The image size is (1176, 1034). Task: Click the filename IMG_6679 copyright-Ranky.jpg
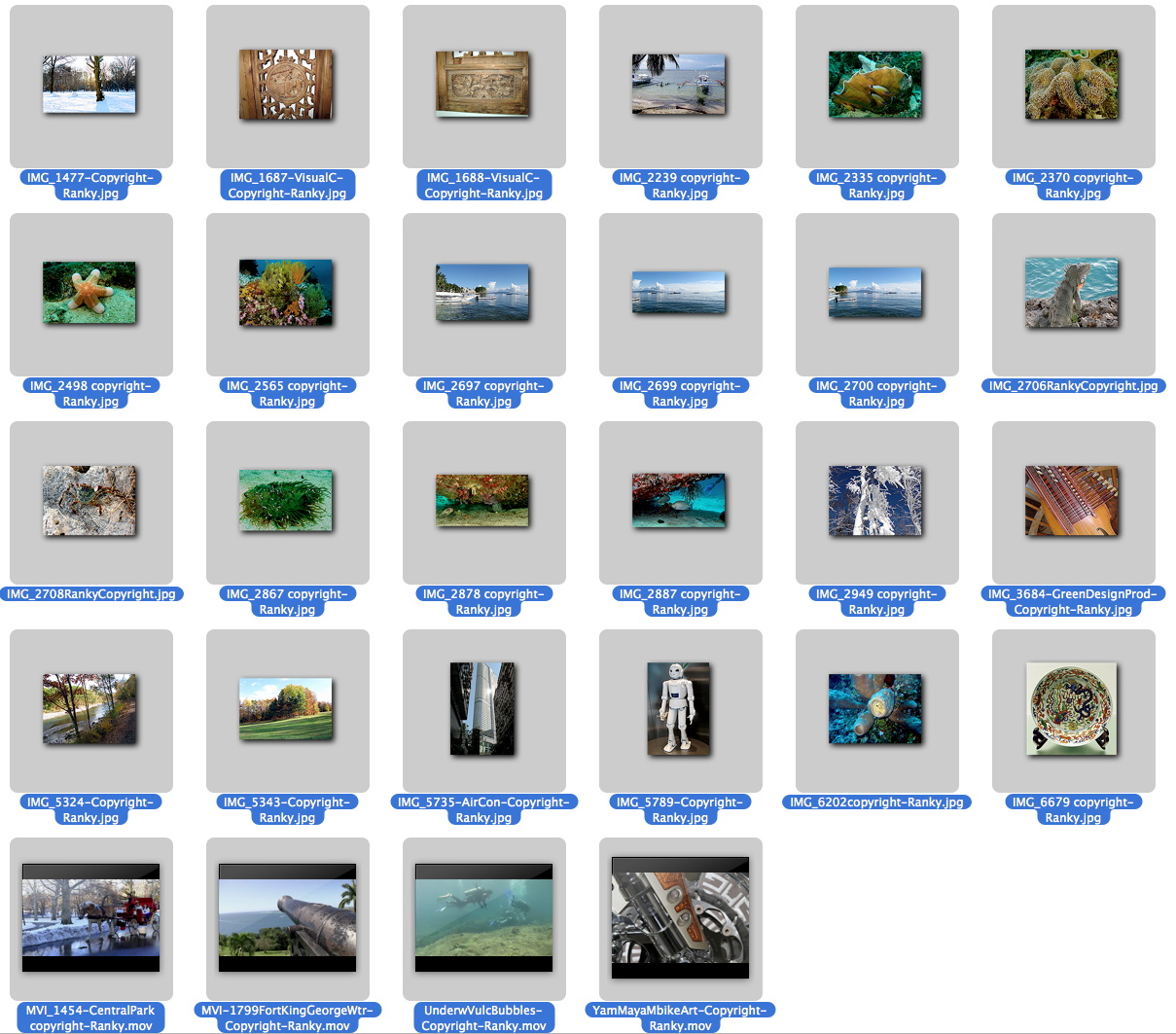pyautogui.click(x=1073, y=809)
